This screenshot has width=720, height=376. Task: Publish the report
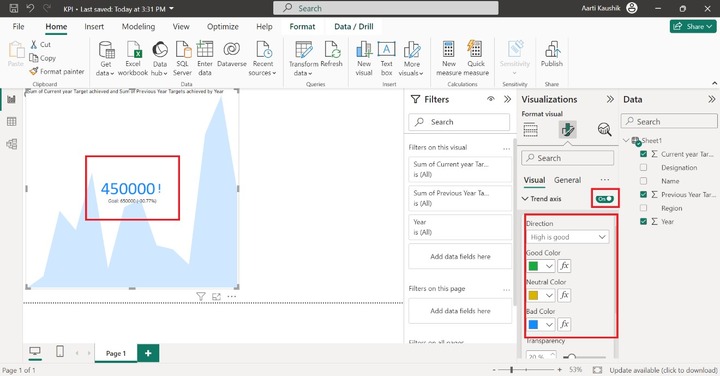click(551, 54)
